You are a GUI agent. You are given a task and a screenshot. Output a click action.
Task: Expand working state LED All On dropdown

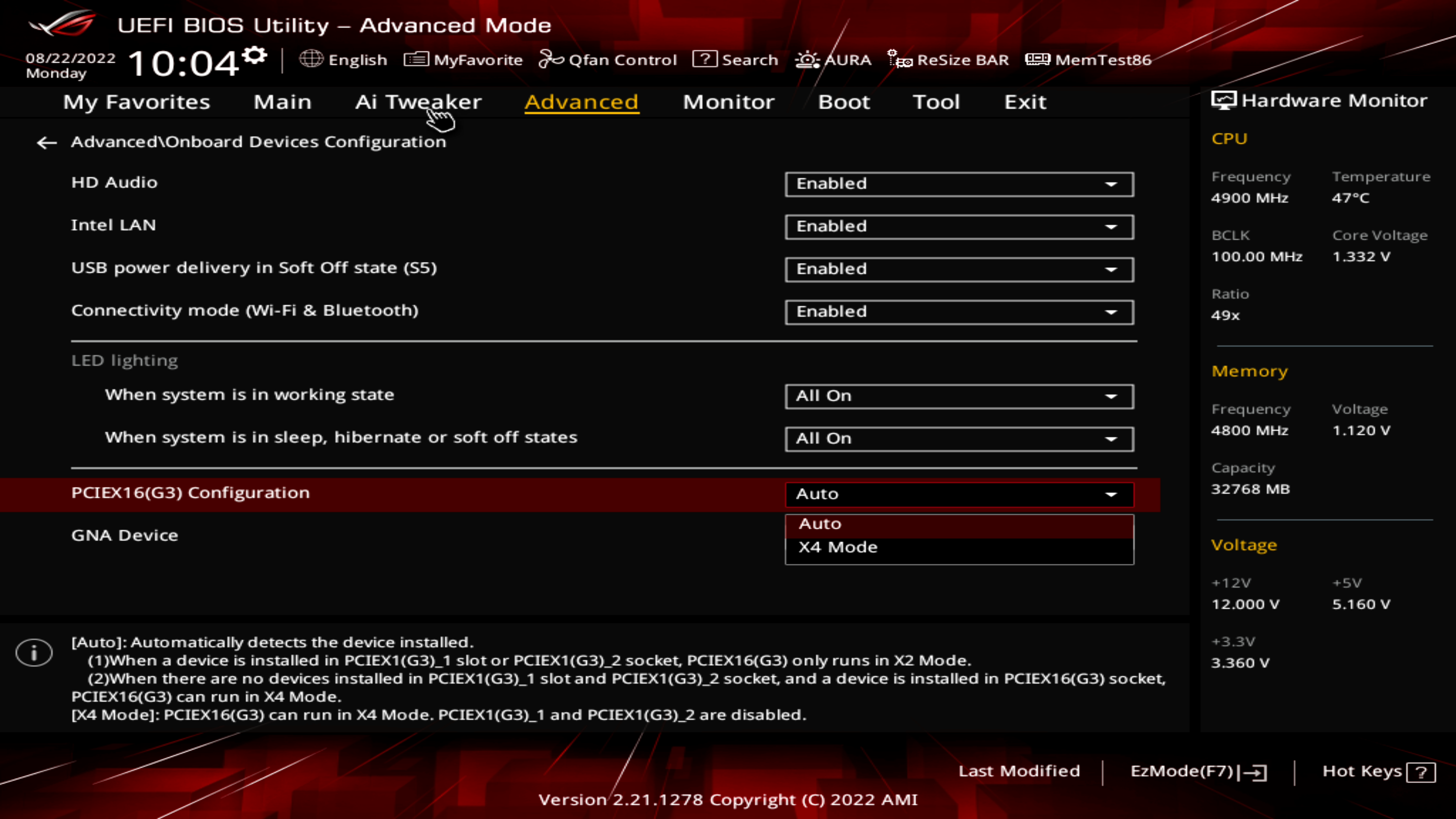[x=959, y=396]
